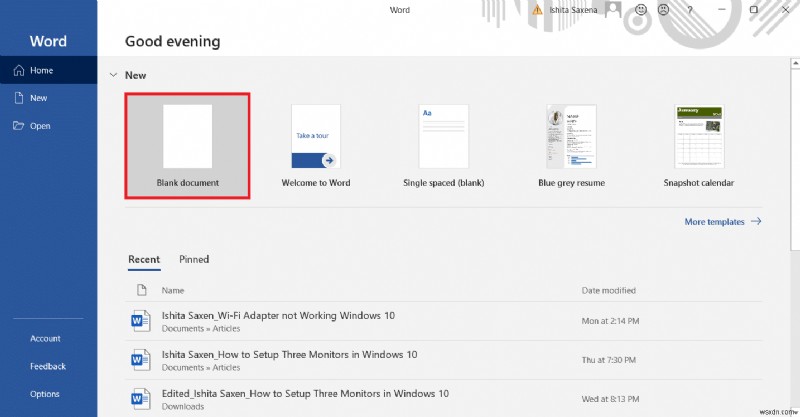Maximize the Word window
The image size is (800, 417).
point(754,10)
